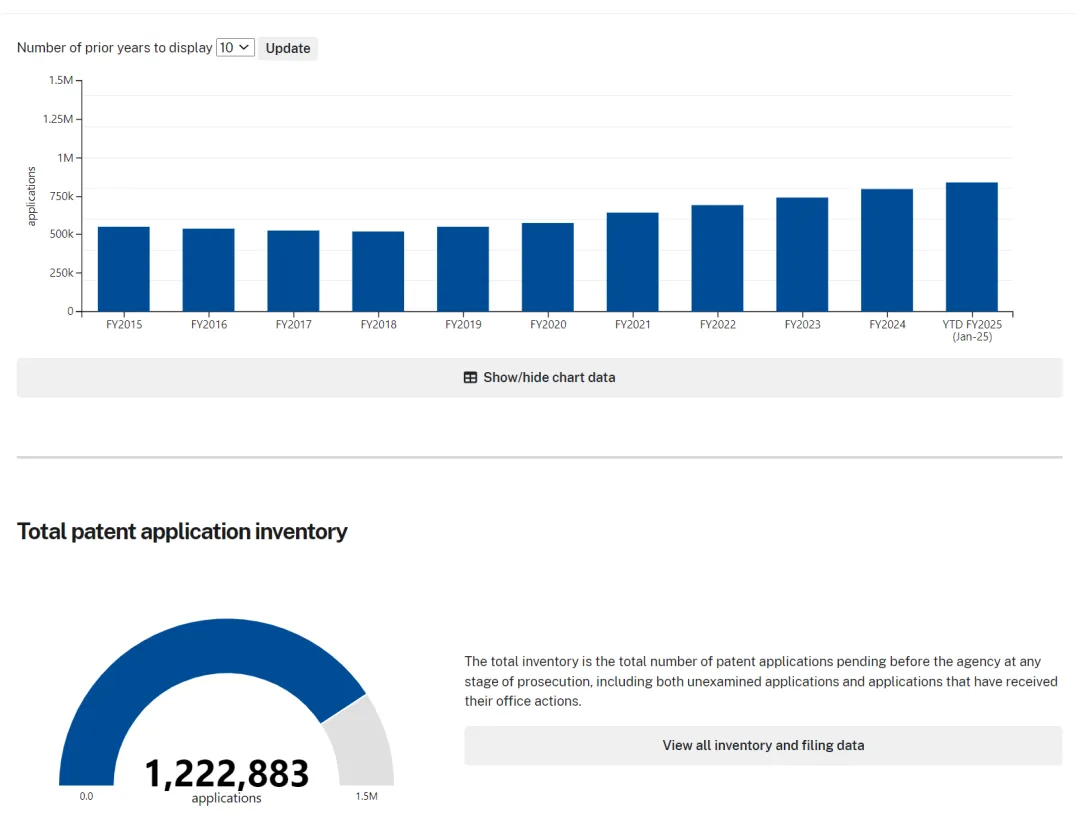Select the YTD FY2025 bar
Viewport: 1080px width, 832px height.
pos(972,247)
